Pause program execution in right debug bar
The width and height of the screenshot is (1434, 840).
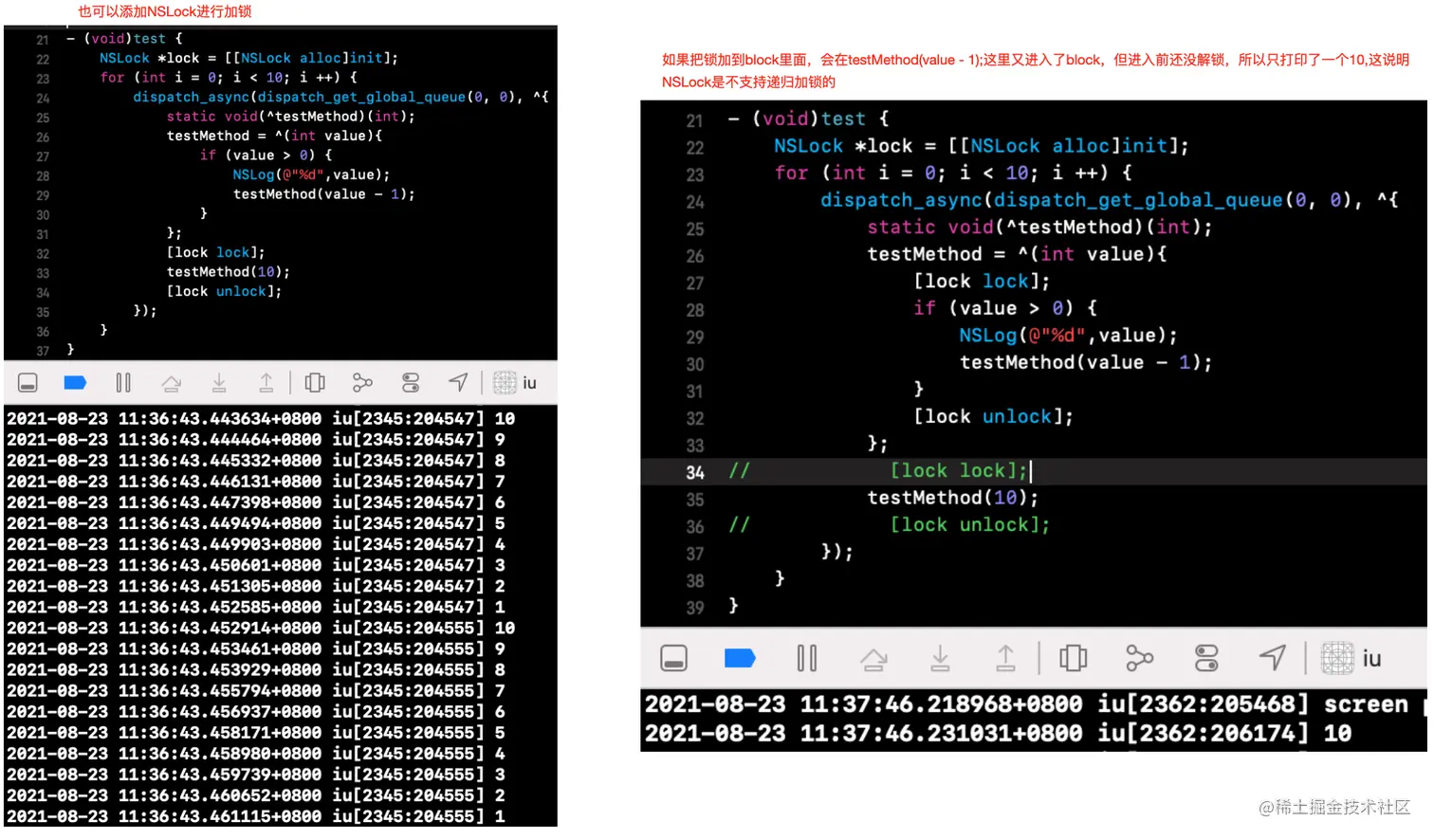pos(807,658)
